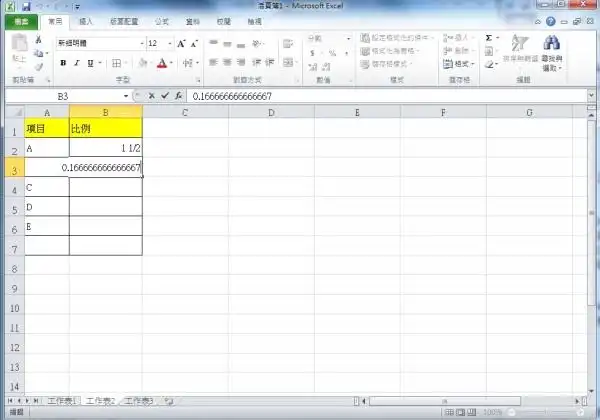
Task: Select the 工作表2 sheet tab
Action: coord(101,400)
